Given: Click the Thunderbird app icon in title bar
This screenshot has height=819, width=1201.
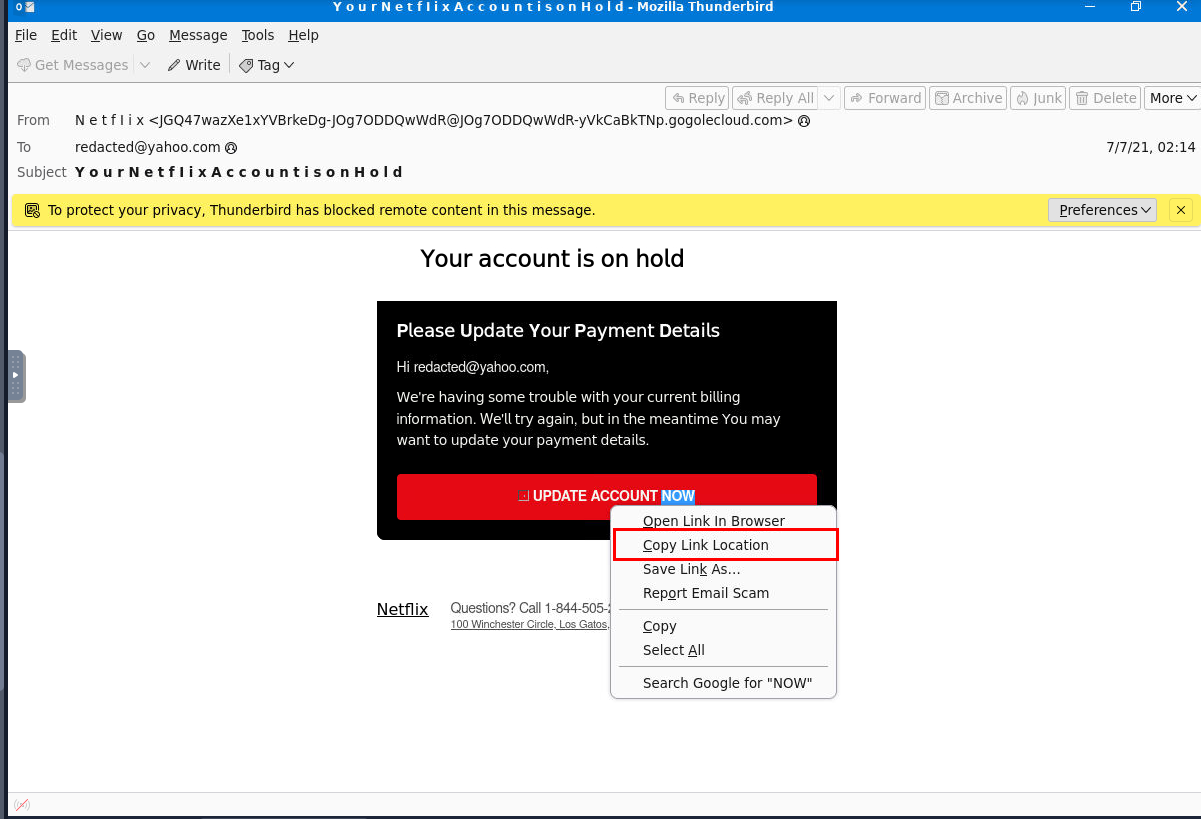Looking at the screenshot, I should [x=25, y=7].
